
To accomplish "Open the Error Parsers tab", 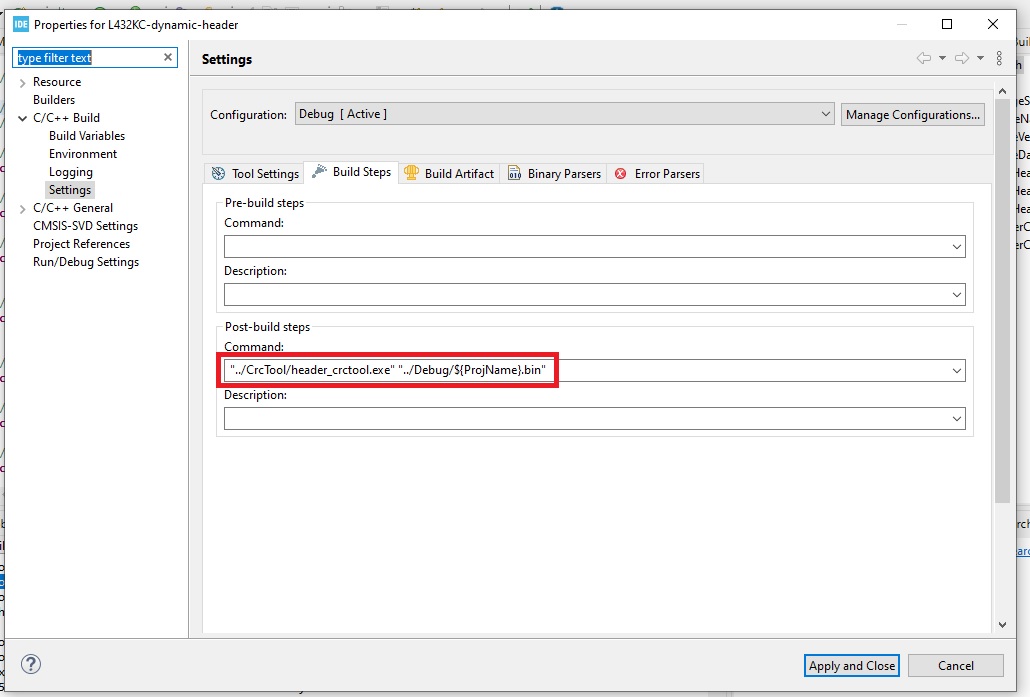I will [657, 173].
